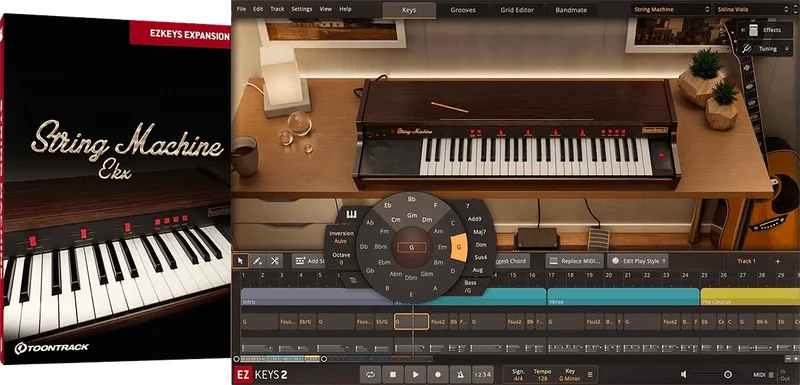Expand the Tuning panel chevron
The height and width of the screenshot is (385, 800).
[x=788, y=49]
